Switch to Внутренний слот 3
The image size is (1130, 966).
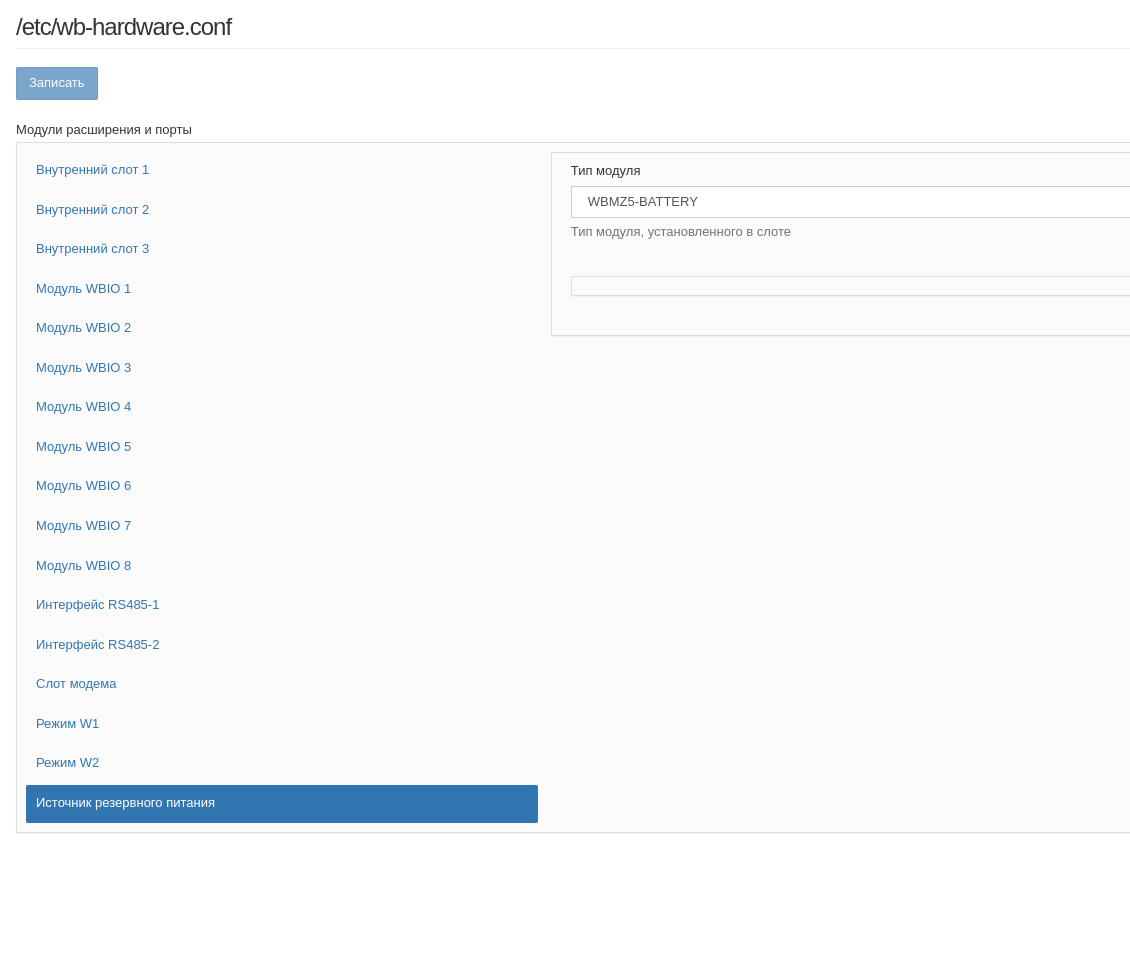[92, 249]
